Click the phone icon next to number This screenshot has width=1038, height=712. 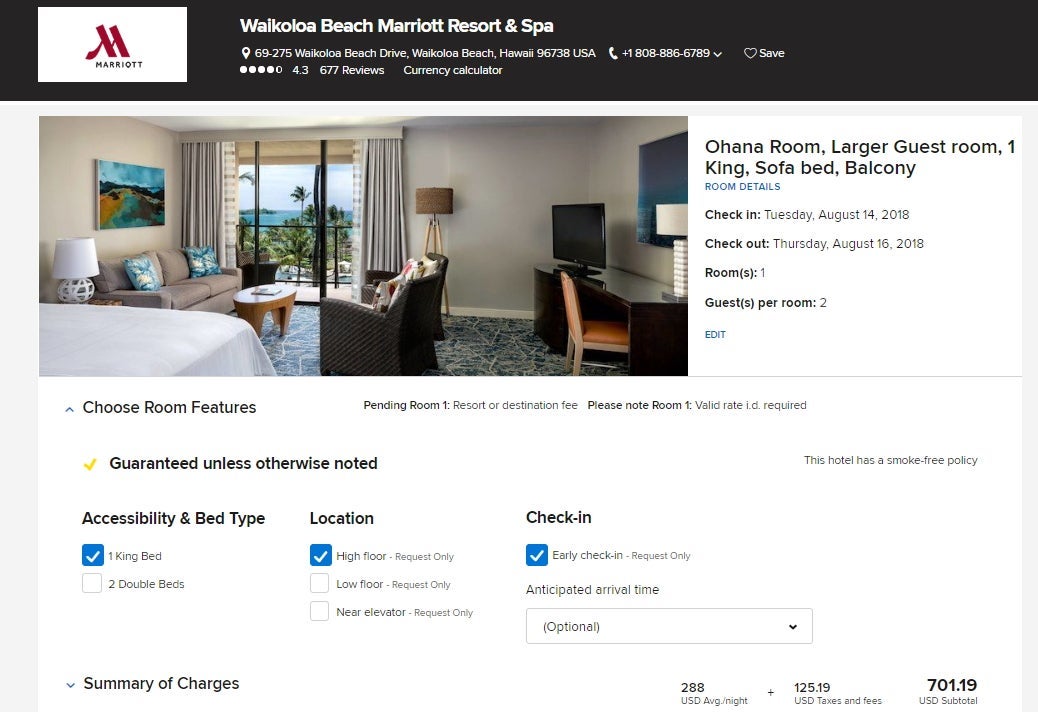click(x=613, y=53)
